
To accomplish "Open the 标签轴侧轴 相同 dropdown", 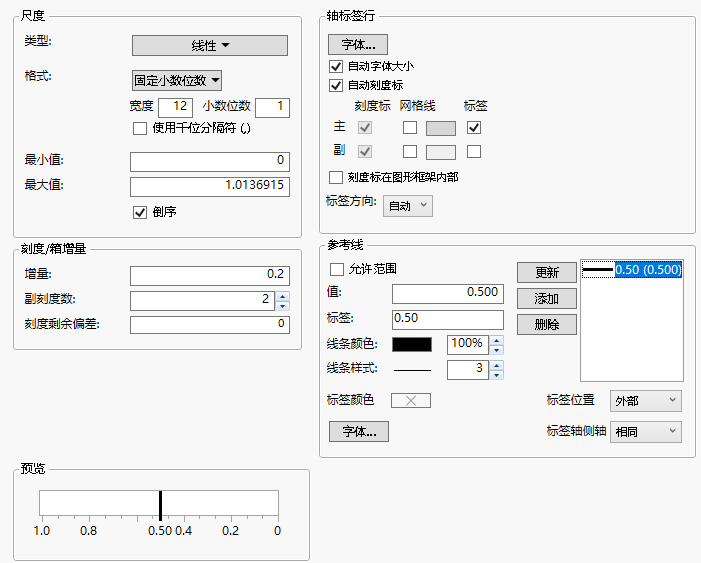I will click(x=646, y=432).
